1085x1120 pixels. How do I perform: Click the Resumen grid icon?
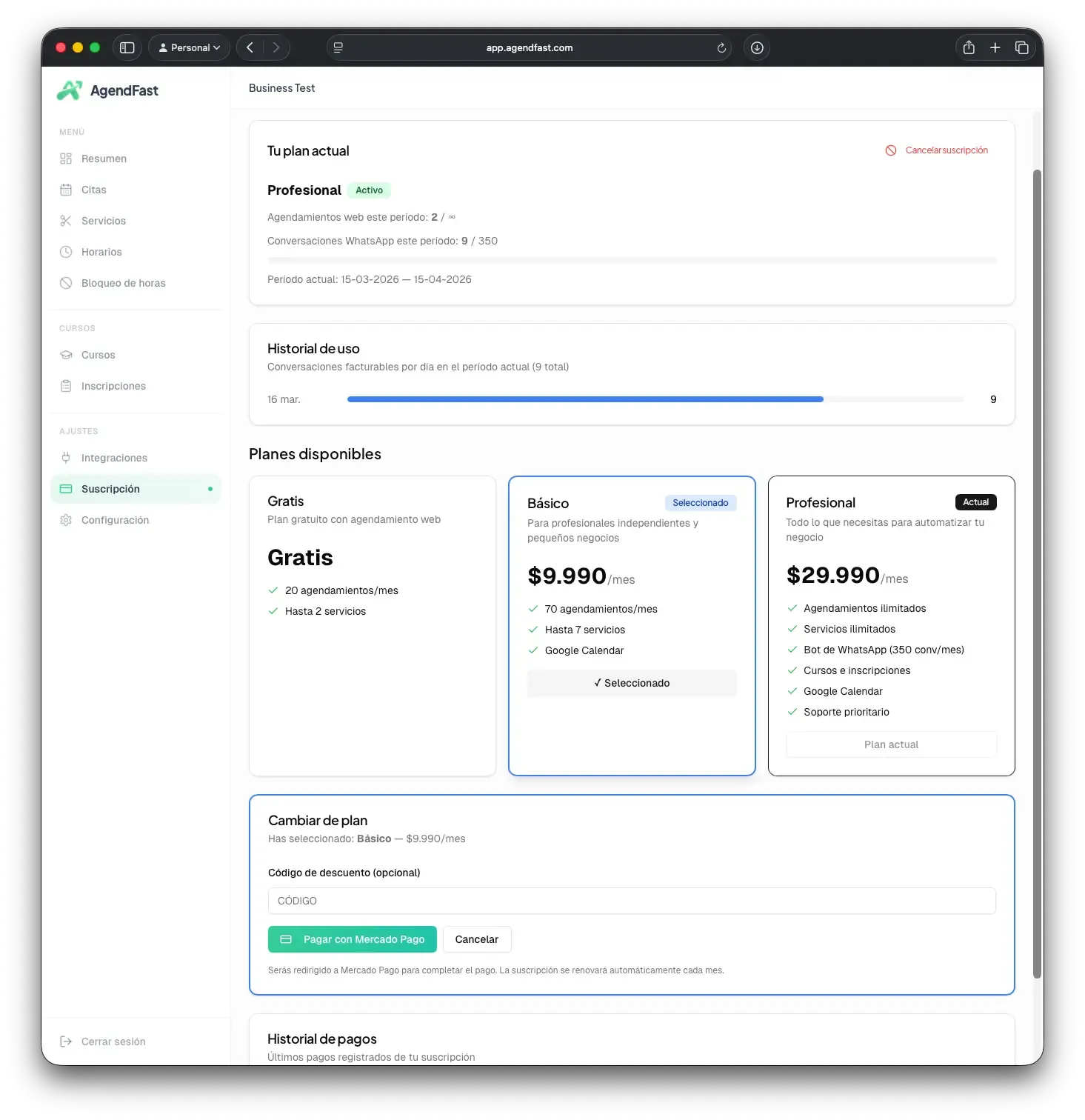click(x=66, y=159)
